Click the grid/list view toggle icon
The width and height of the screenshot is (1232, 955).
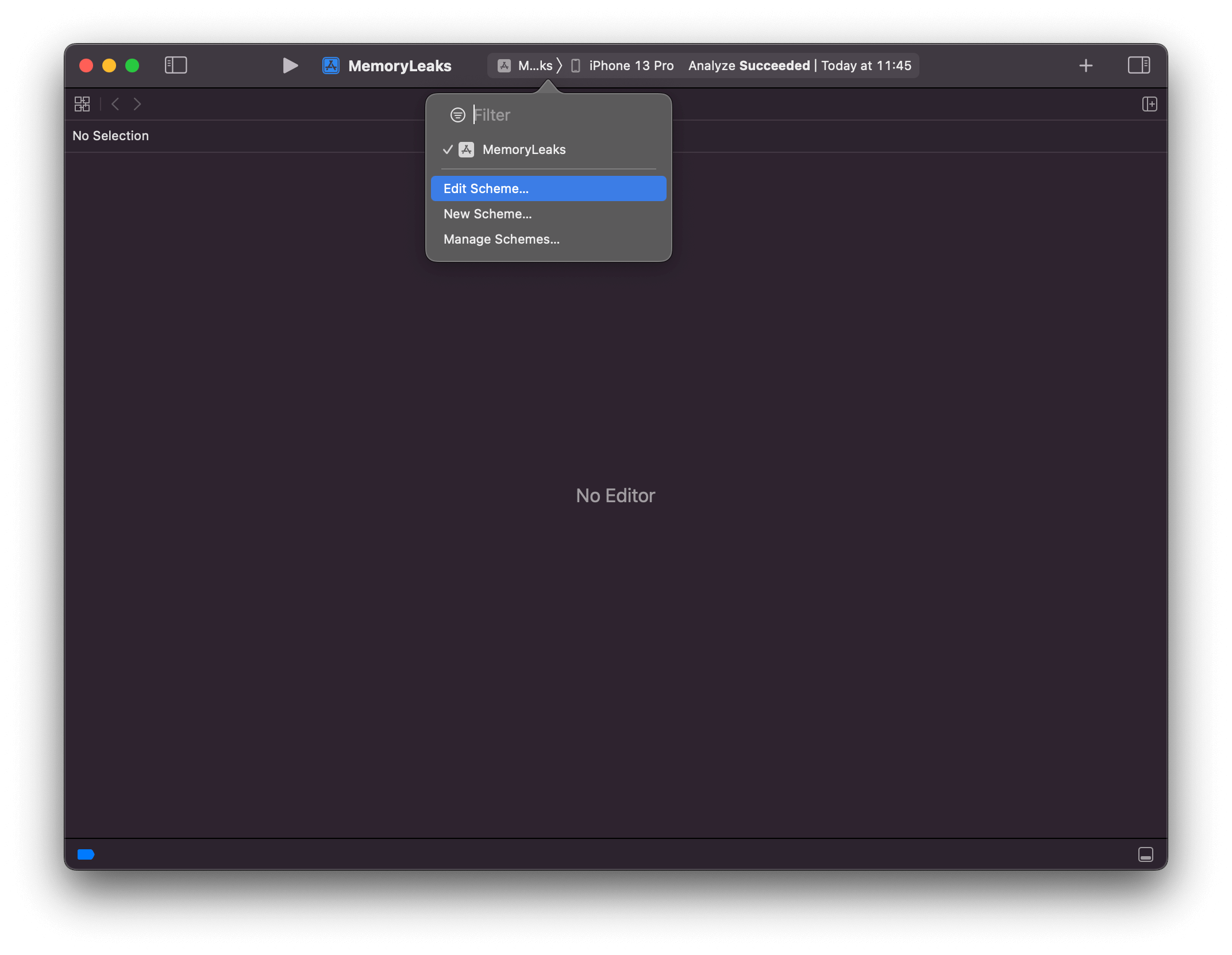point(82,104)
